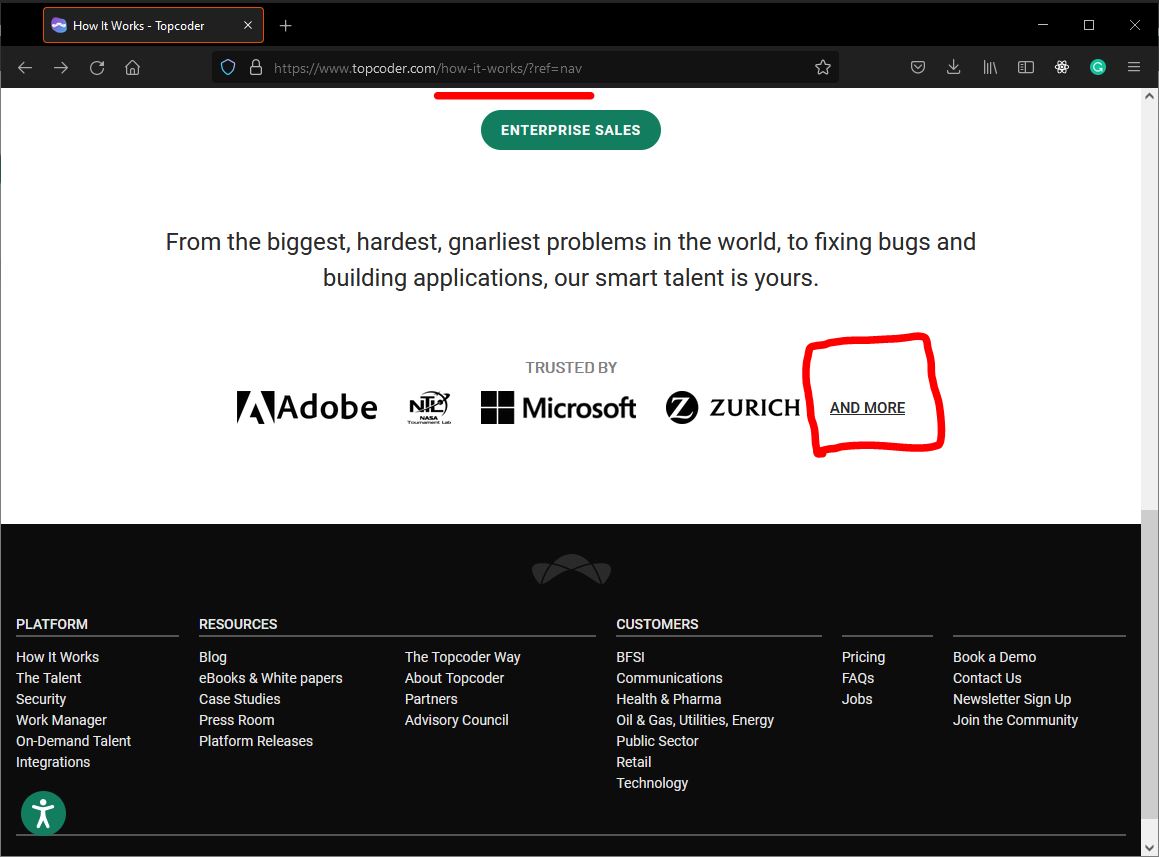The height and width of the screenshot is (857, 1159).
Task: Open Health & Pharma link
Action: [x=669, y=699]
